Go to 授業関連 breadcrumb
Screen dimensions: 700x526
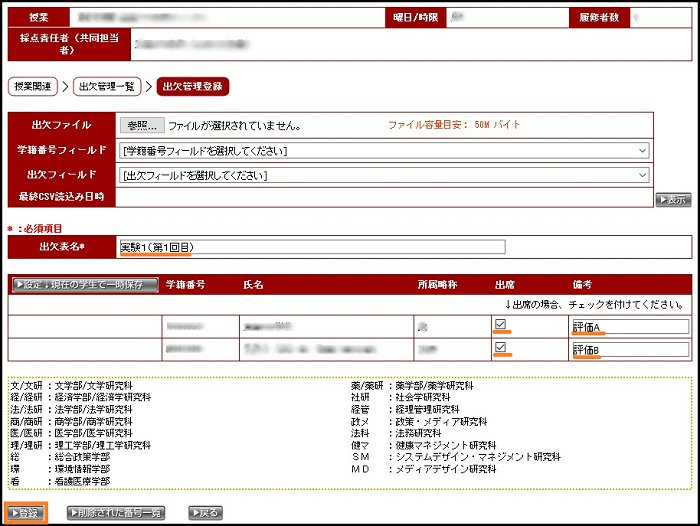(34, 87)
